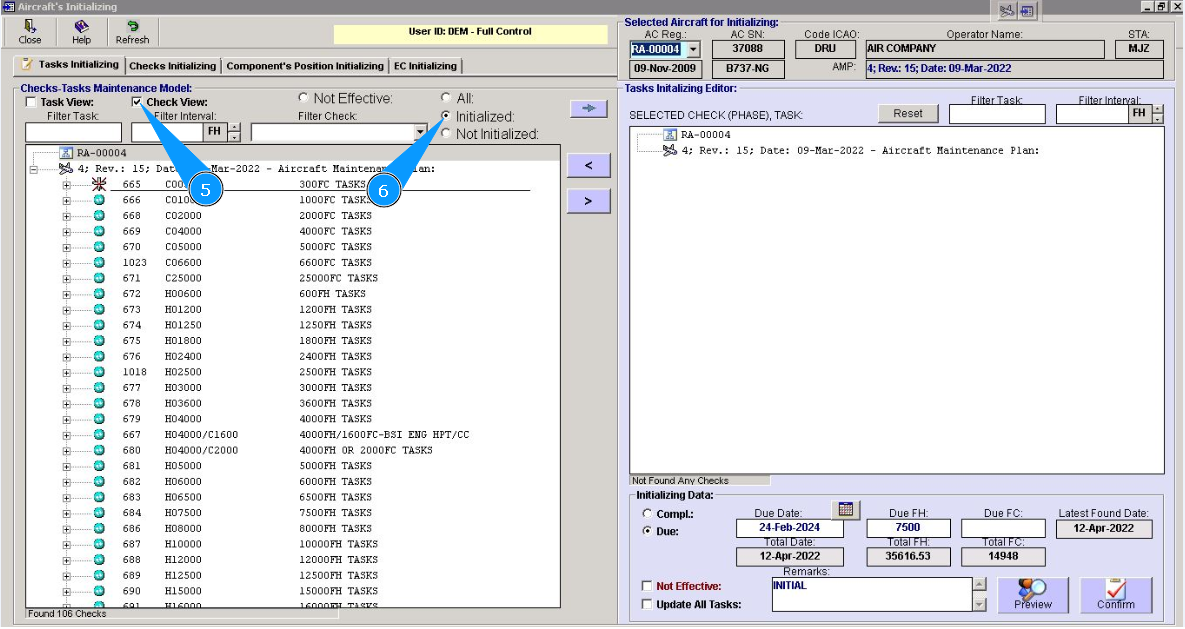Click the Confirm checkmark button
Image resolution: width=1185 pixels, height=629 pixels.
coord(1116,594)
